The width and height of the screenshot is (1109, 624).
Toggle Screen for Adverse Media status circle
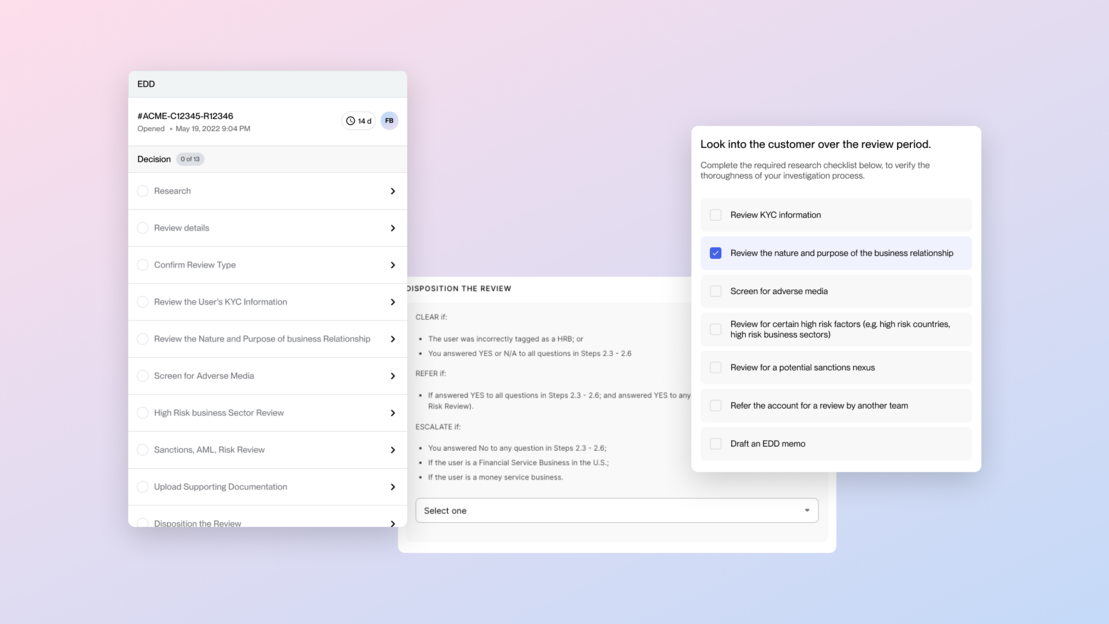(143, 376)
